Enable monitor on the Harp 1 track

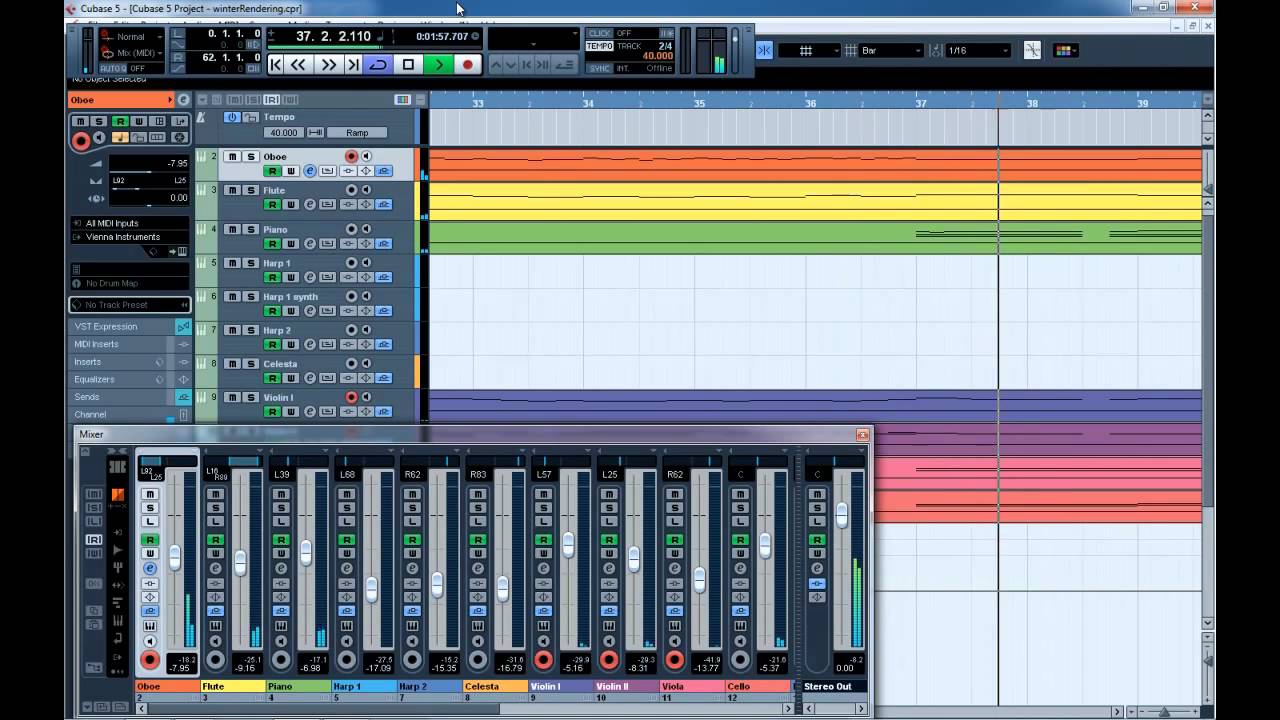pyautogui.click(x=366, y=263)
